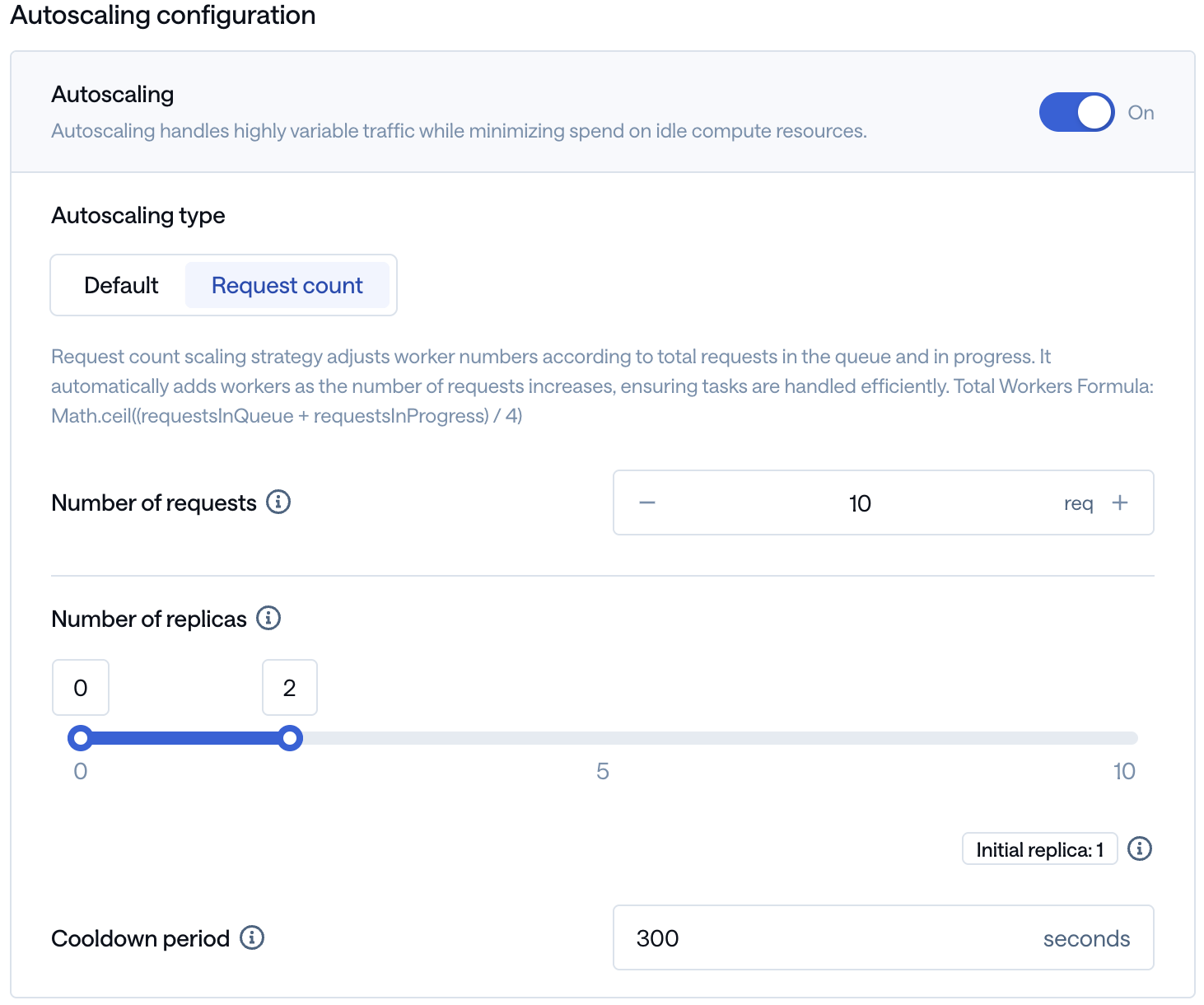
Task: Click the maximum replicas slider handle
Action: [x=289, y=738]
